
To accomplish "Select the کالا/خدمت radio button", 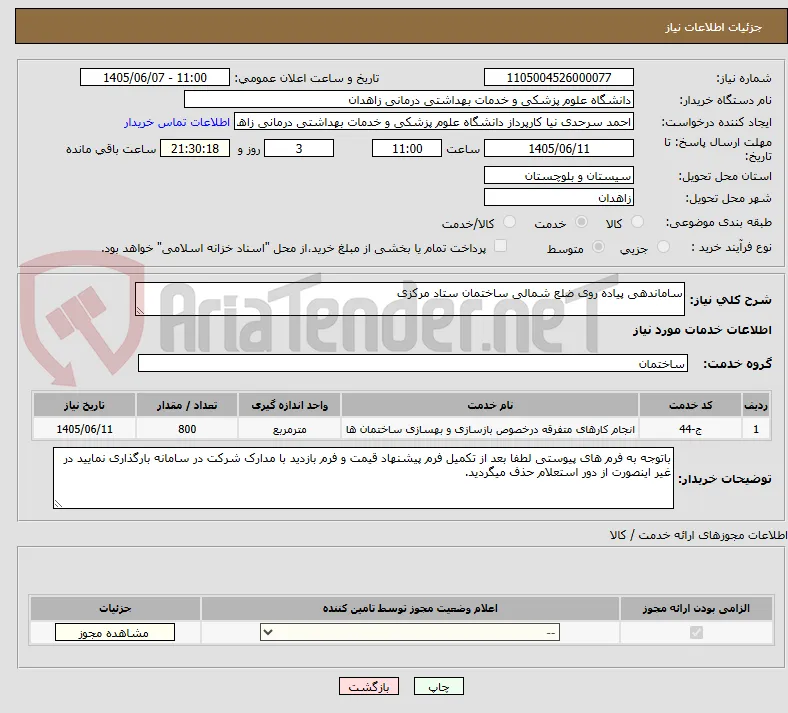I will [x=510, y=222].
